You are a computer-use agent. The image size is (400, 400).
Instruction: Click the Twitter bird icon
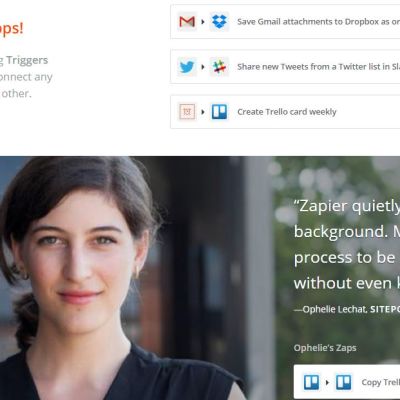click(187, 67)
